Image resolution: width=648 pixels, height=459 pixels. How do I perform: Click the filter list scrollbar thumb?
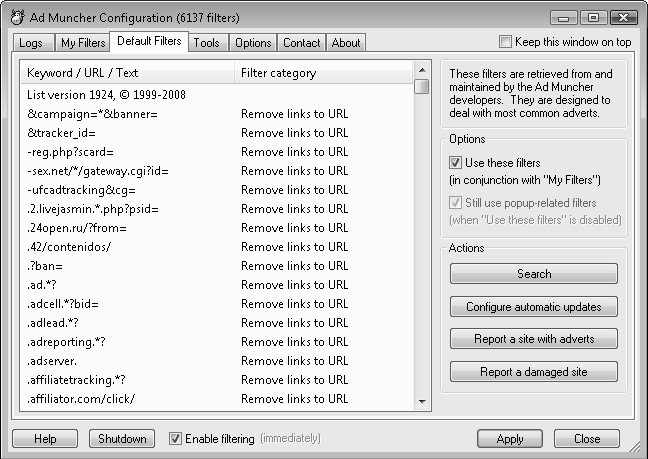click(422, 86)
